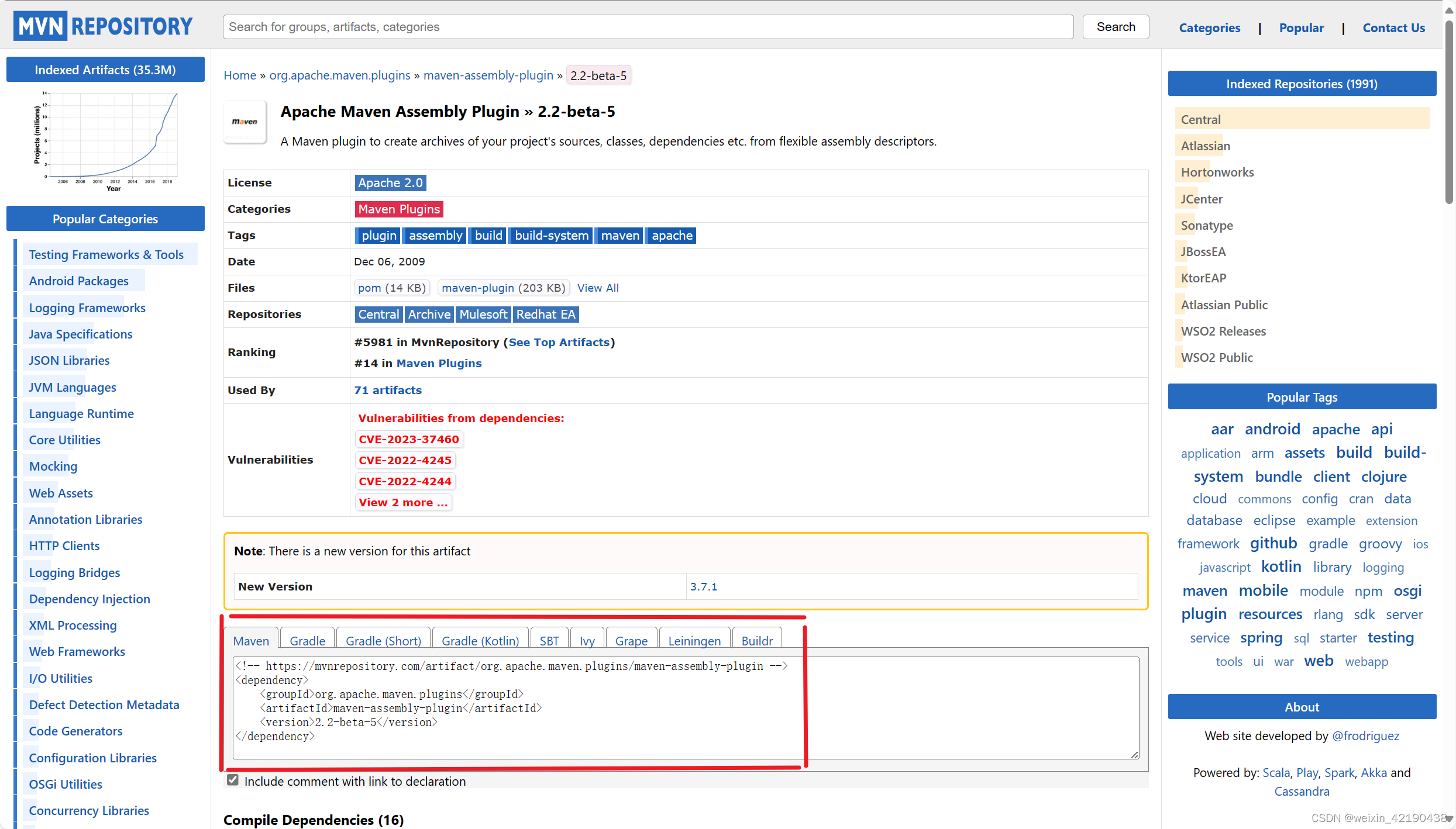Expand View 2 more vulnerabilities
This screenshot has height=829, width=1456.
pyautogui.click(x=403, y=503)
